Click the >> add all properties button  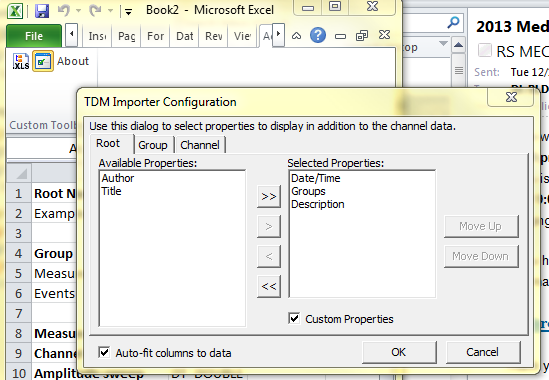click(x=269, y=196)
